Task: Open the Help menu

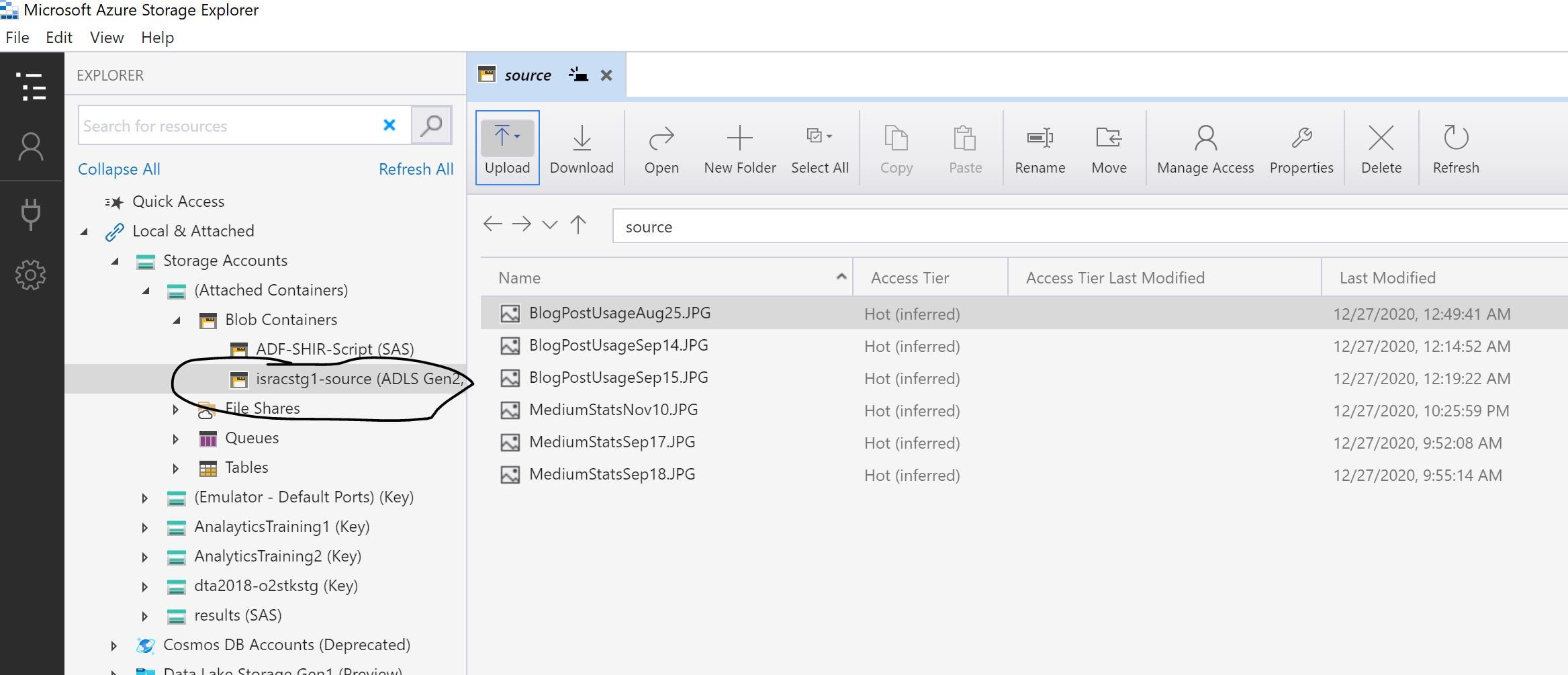Action: pos(158,38)
